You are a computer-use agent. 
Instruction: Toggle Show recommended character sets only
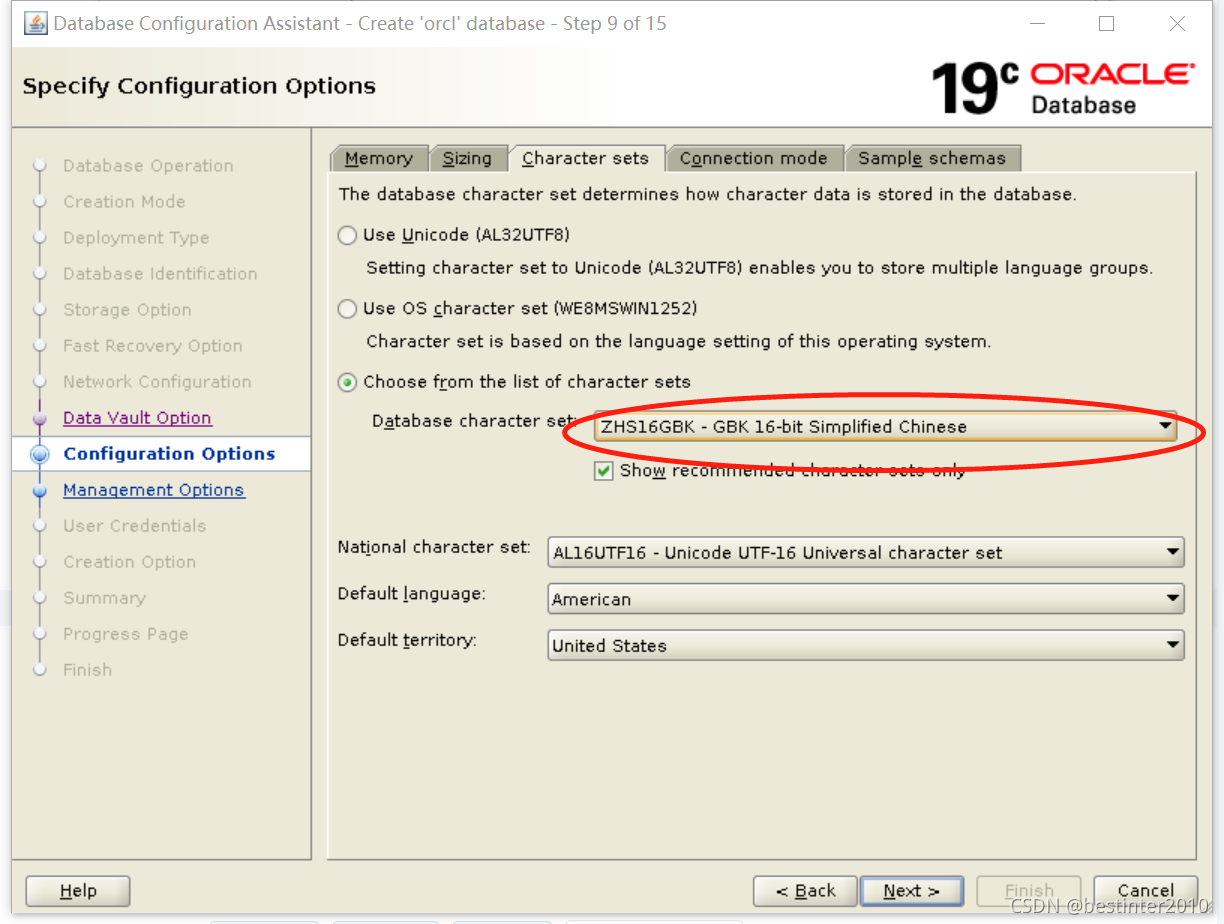click(603, 471)
